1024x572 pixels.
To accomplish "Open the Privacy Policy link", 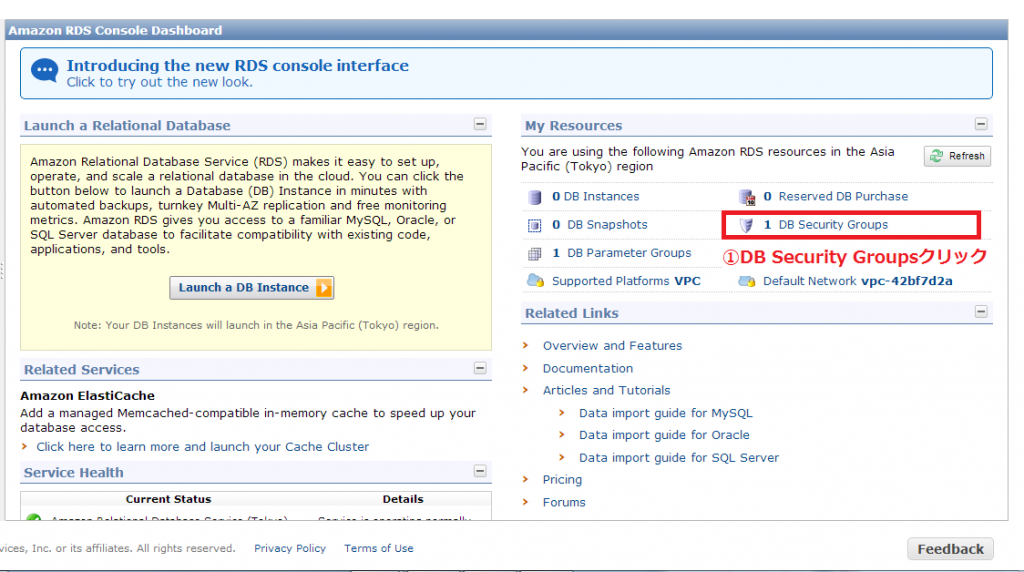I will click(290, 548).
